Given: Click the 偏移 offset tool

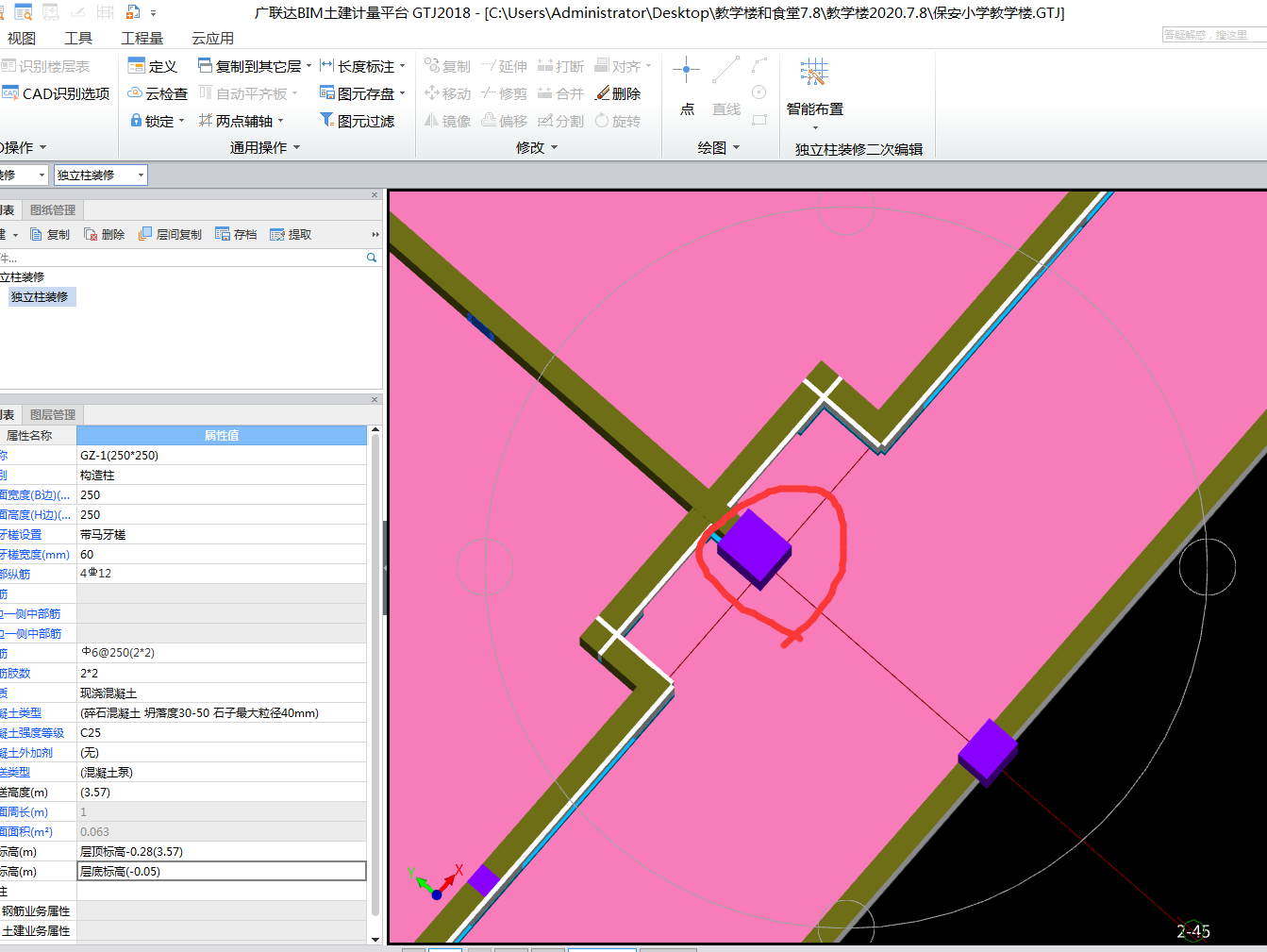Looking at the screenshot, I should point(504,121).
